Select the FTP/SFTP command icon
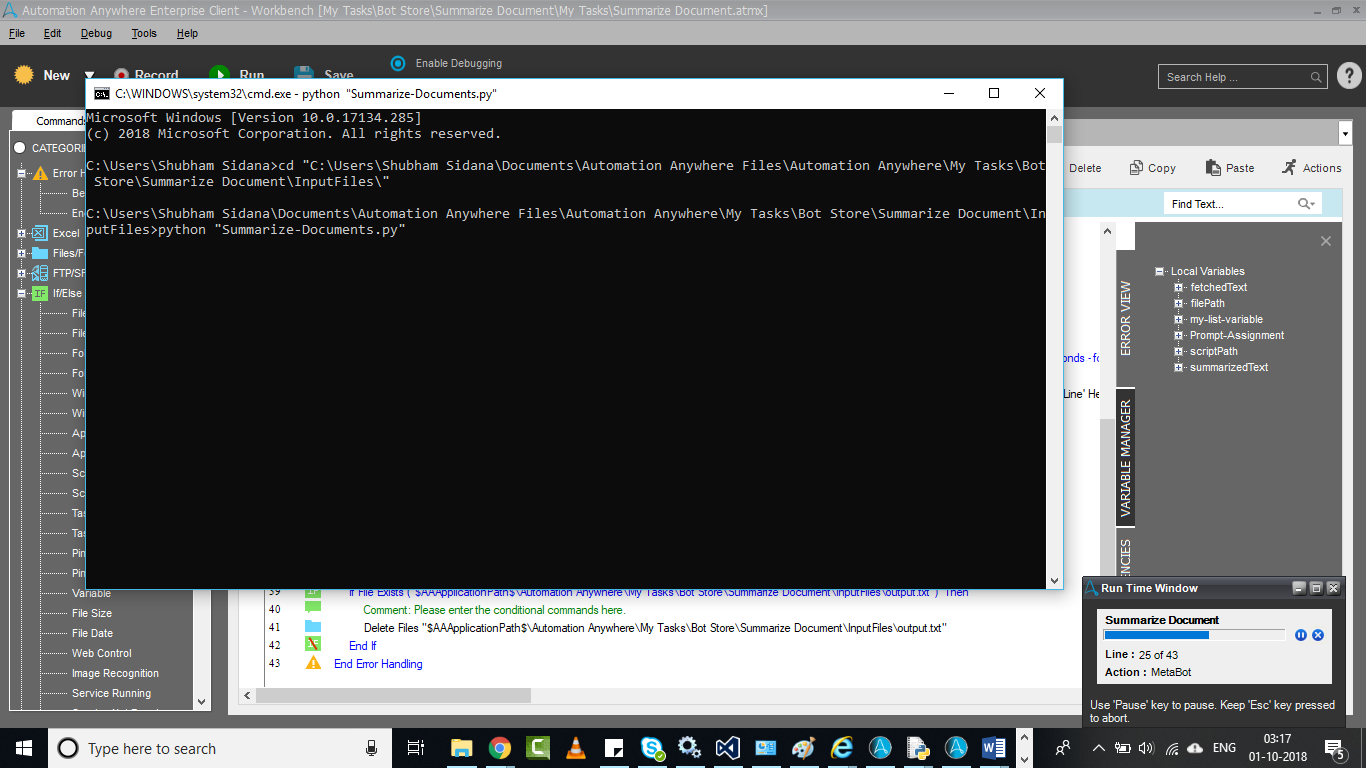The width and height of the screenshot is (1366, 768). click(40, 273)
